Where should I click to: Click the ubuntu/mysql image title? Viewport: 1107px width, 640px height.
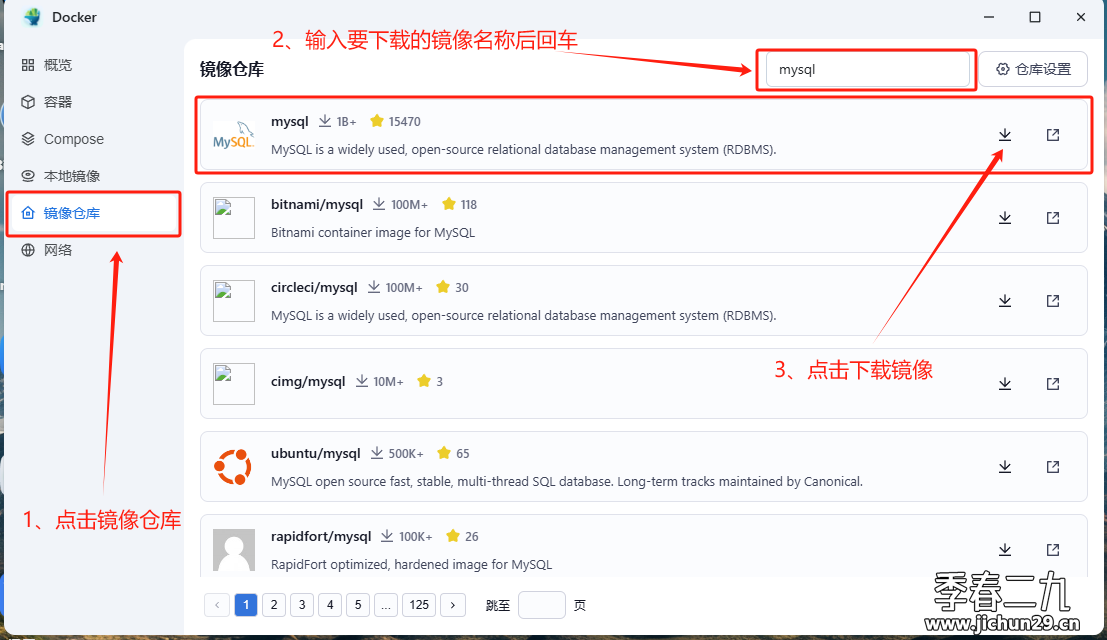[316, 453]
